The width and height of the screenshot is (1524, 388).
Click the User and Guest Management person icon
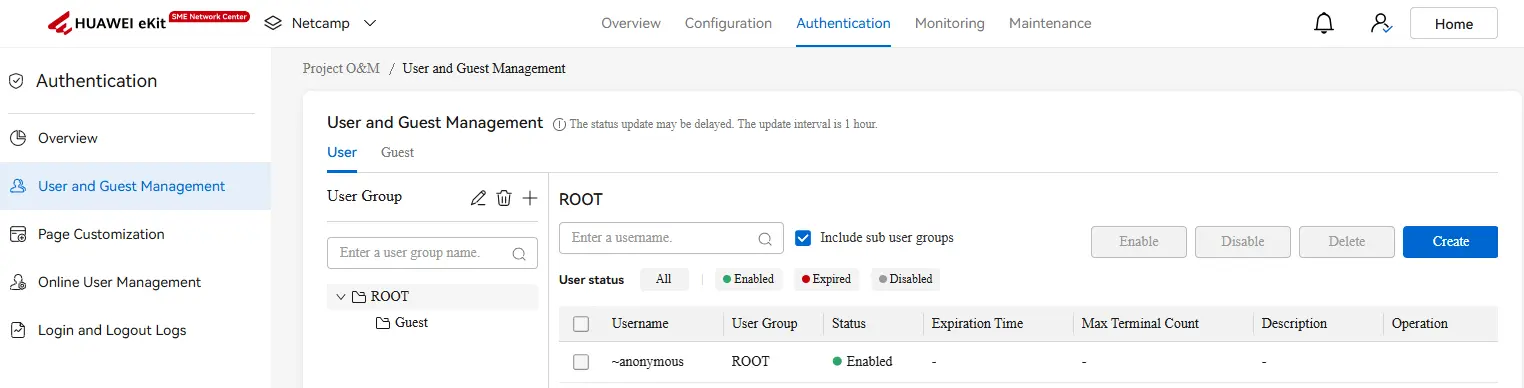(17, 186)
